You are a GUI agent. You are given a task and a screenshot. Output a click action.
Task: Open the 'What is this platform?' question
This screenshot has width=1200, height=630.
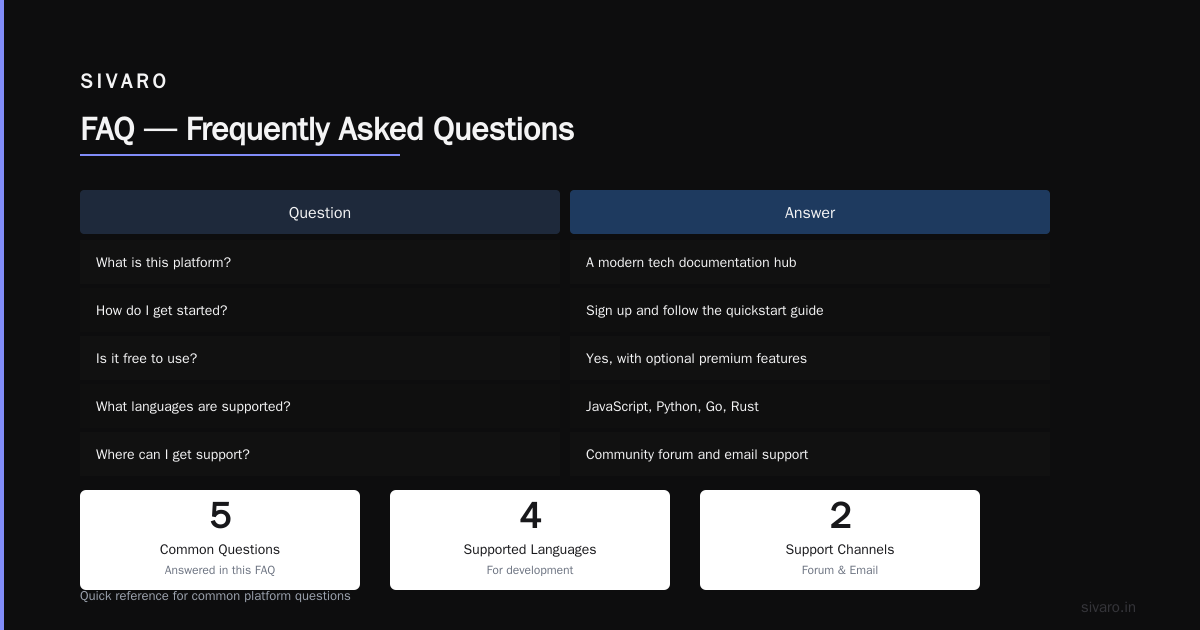coord(320,262)
